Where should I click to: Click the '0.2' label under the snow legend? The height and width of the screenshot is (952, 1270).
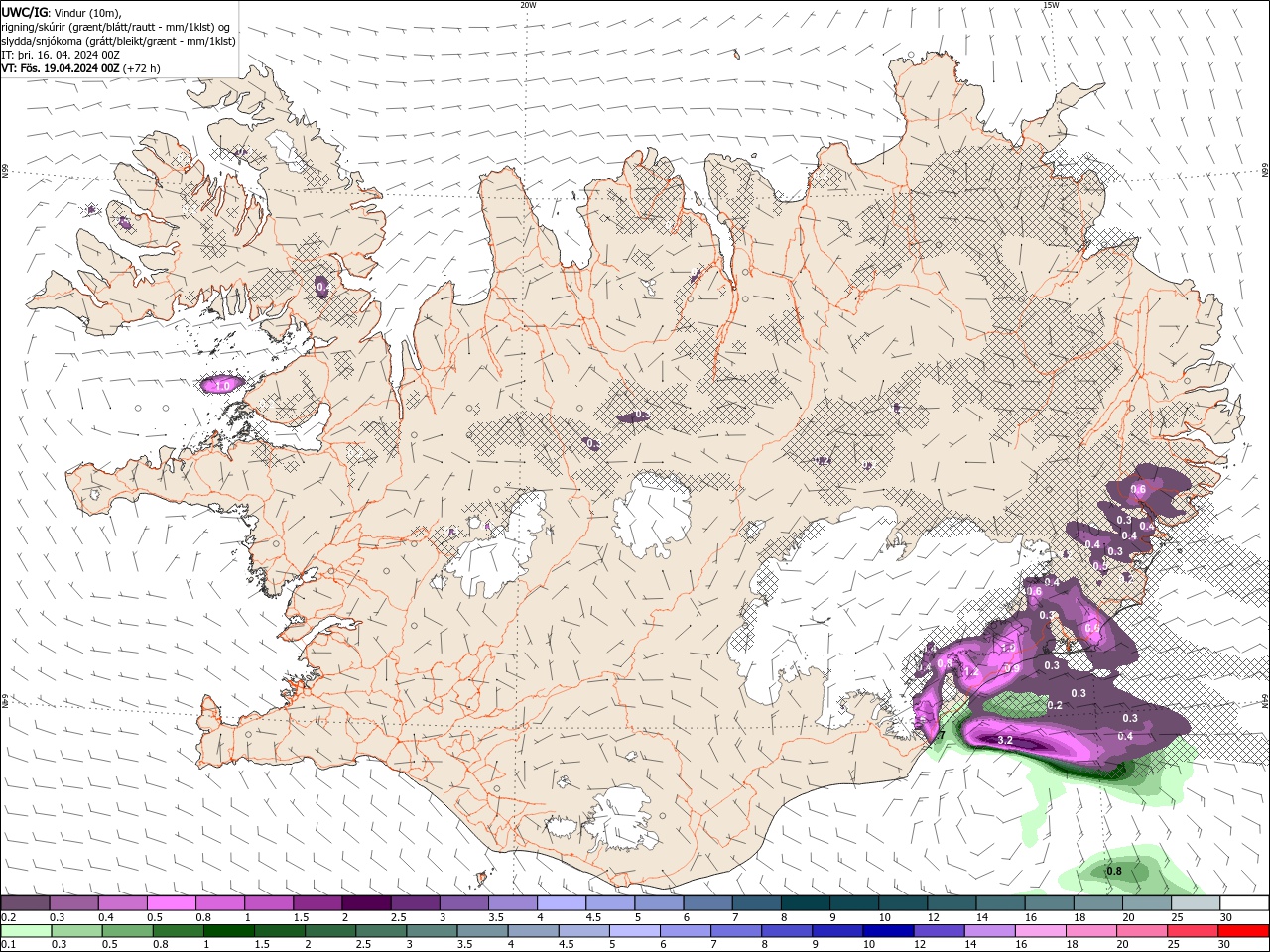coord(8,917)
